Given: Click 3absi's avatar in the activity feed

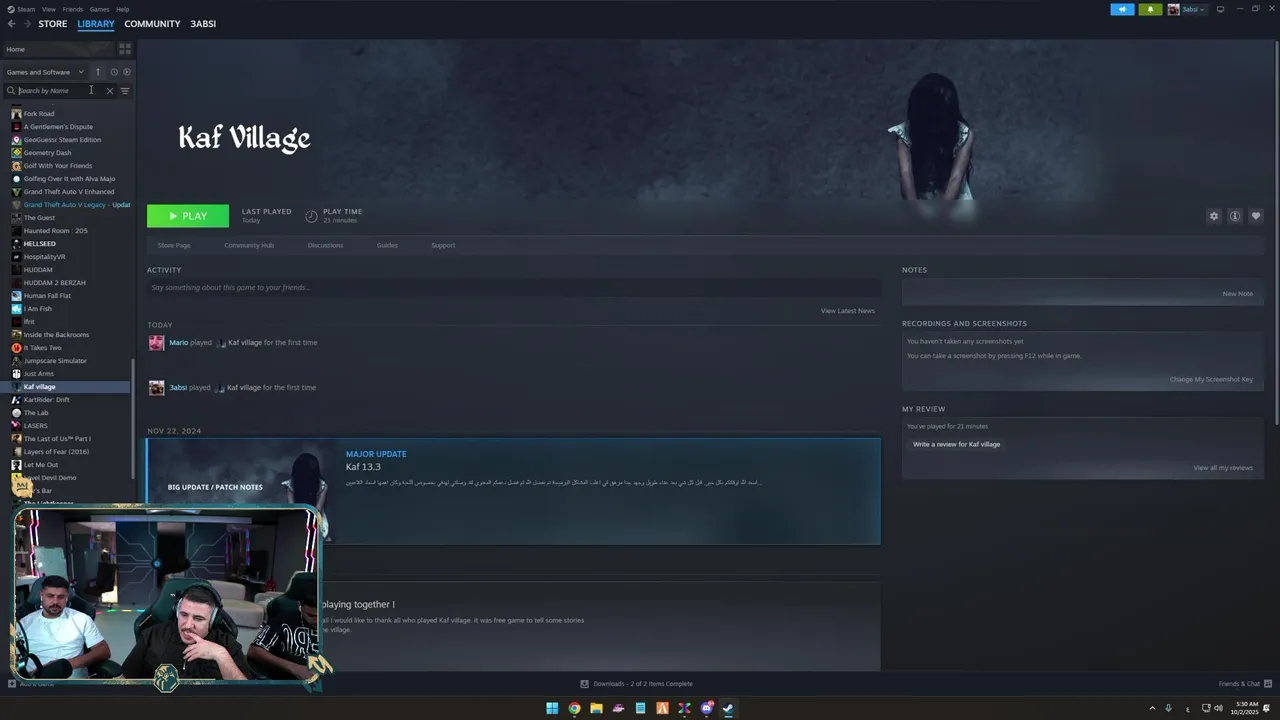Looking at the screenshot, I should point(156,388).
